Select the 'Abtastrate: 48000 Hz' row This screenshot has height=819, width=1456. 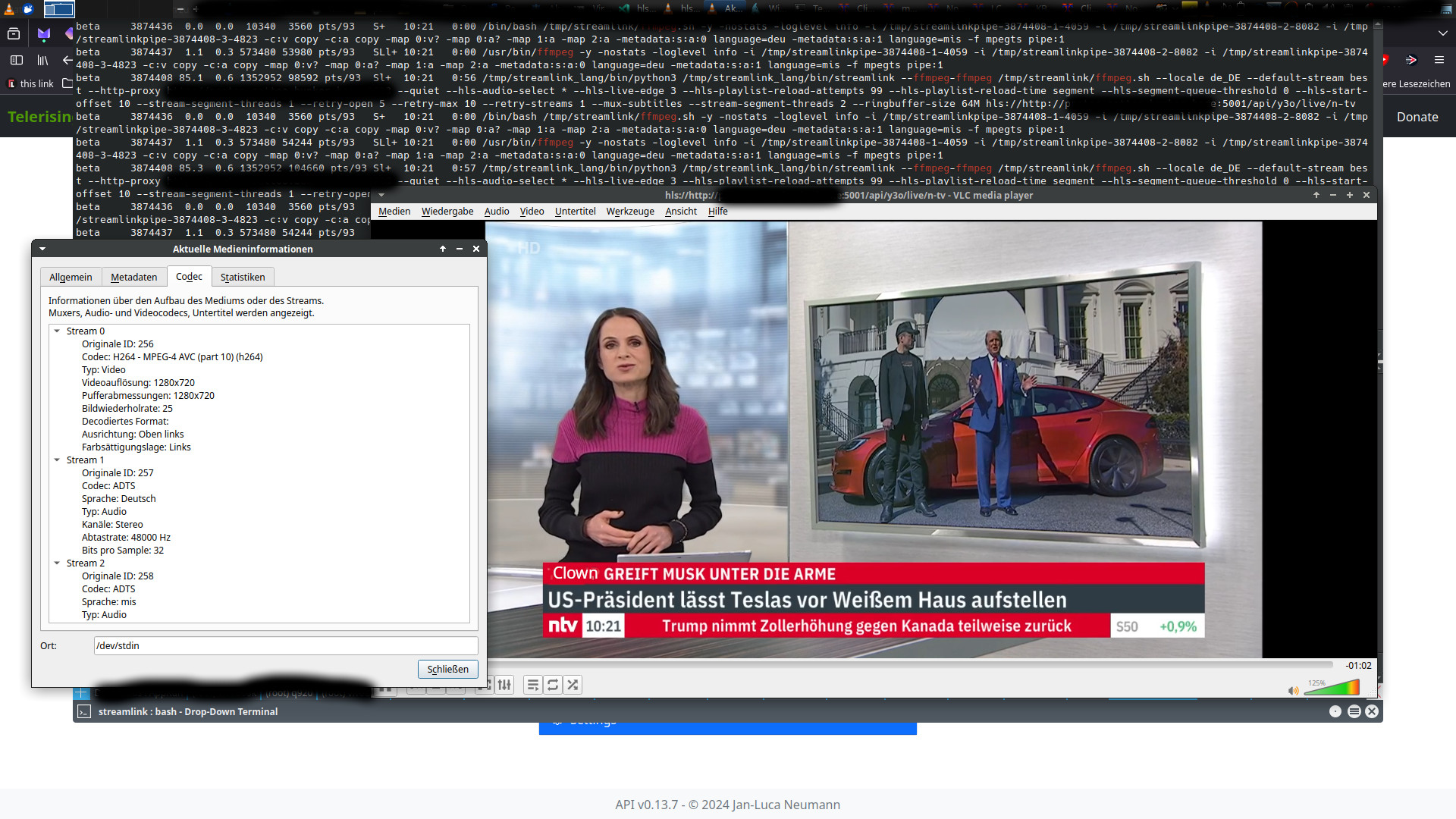point(126,538)
